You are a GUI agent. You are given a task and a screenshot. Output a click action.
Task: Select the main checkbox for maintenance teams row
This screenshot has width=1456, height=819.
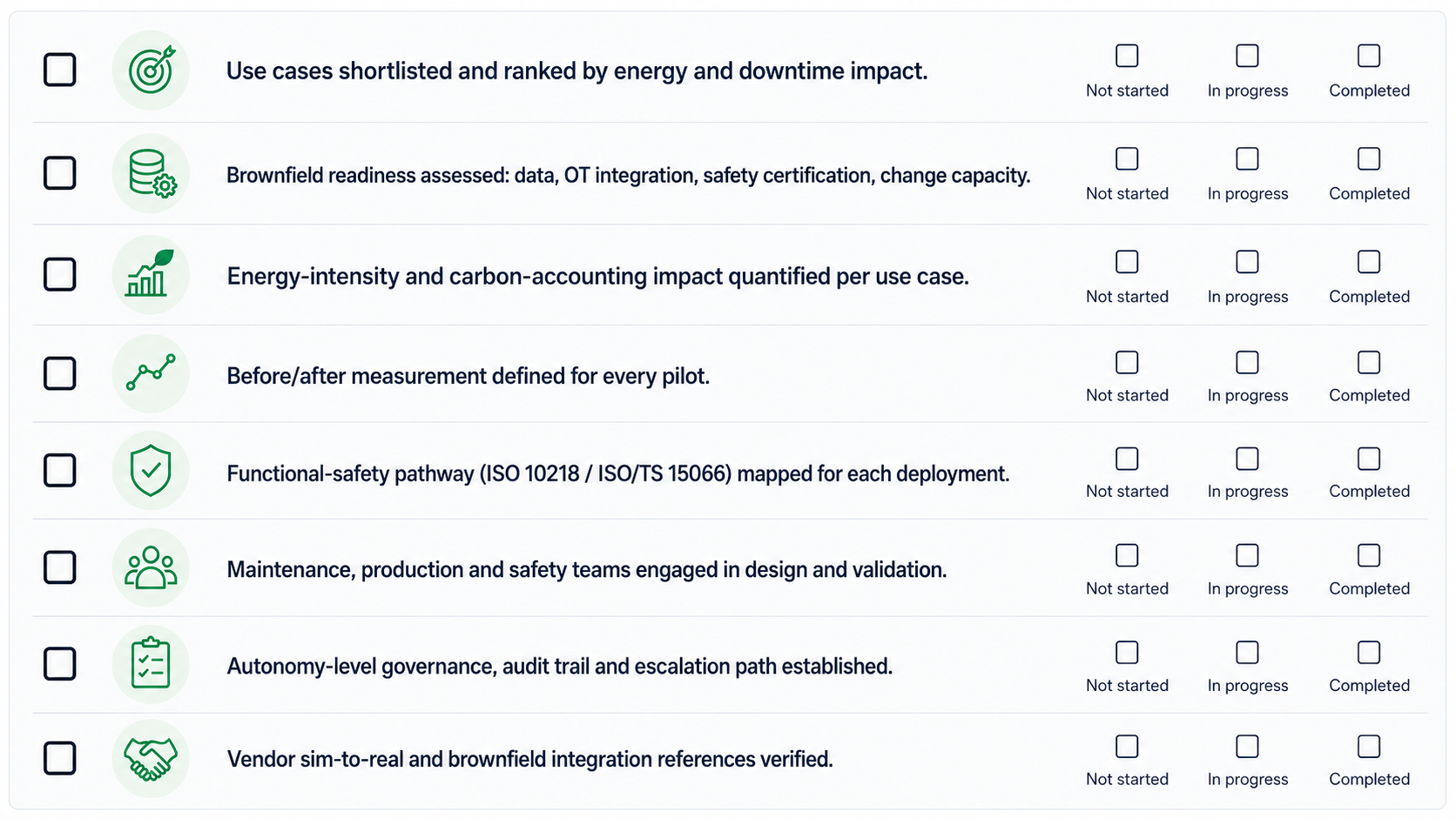pos(60,567)
